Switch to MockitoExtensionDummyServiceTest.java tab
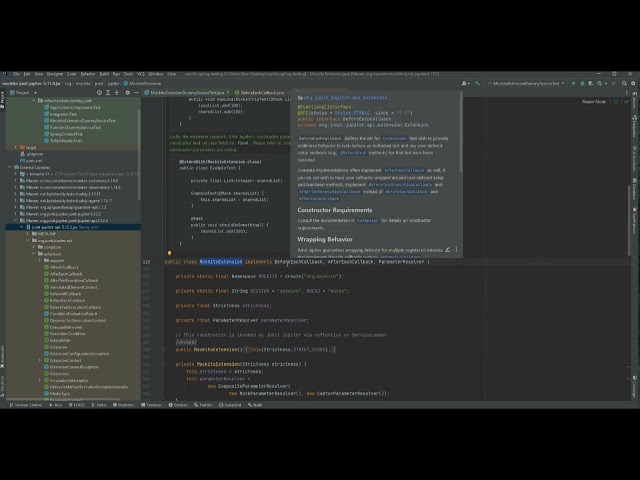640x480 pixels. pos(187,93)
